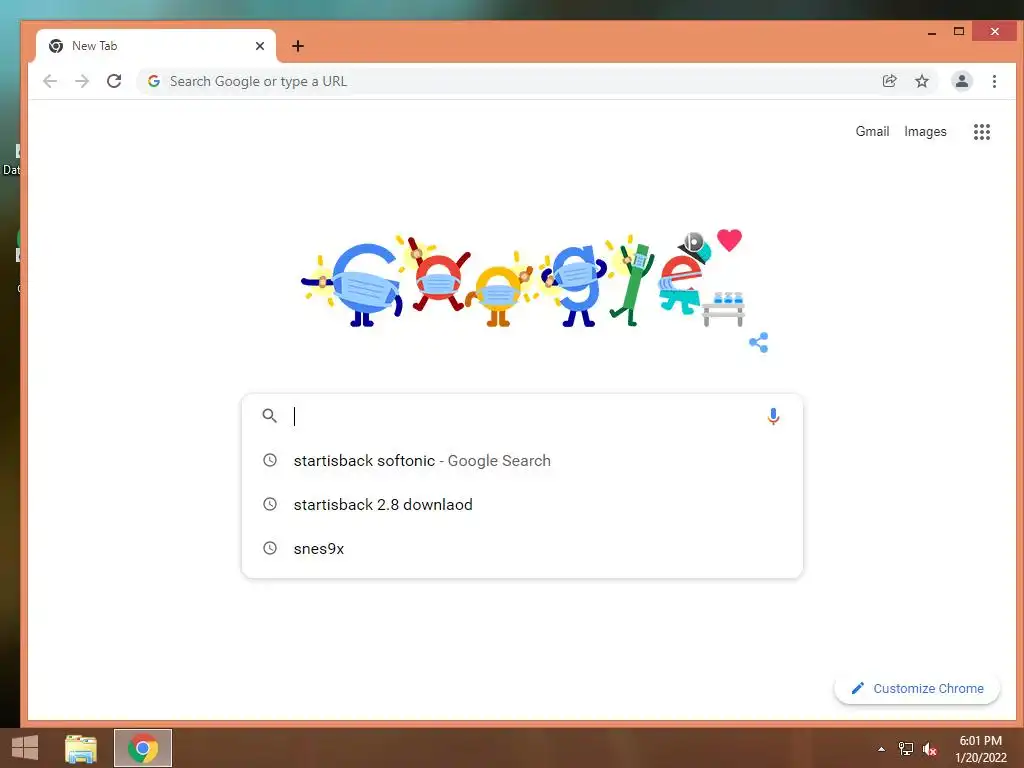
Task: Select startisback softonic suggestion
Action: [522, 460]
